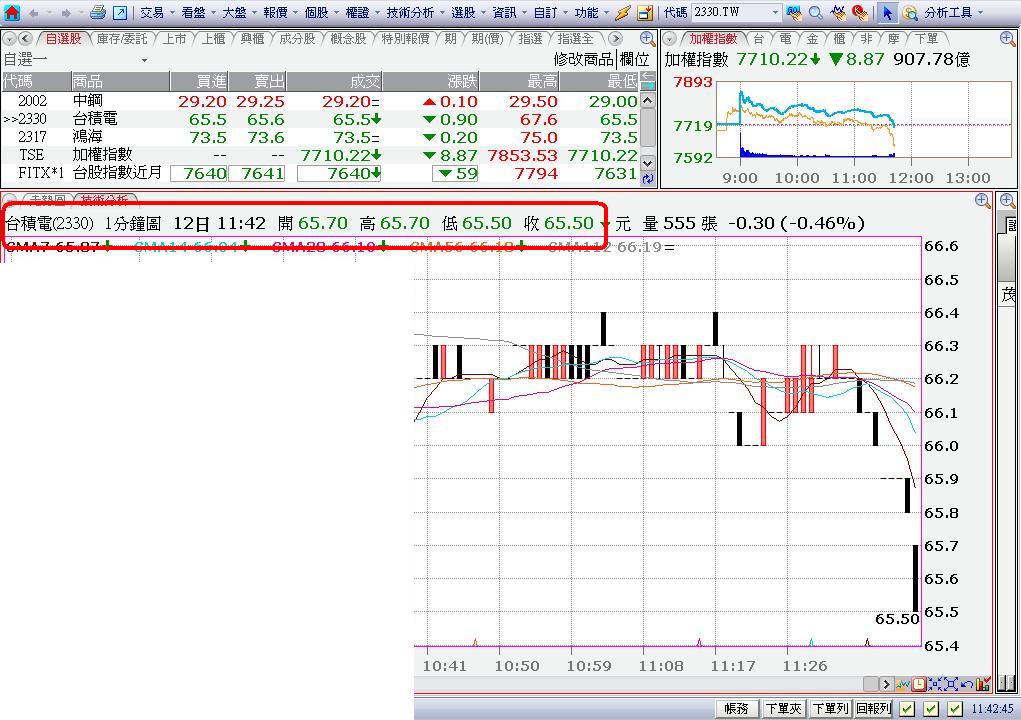1021x720 pixels.
Task: Sort by the 漲跌 column header
Action: [431, 81]
